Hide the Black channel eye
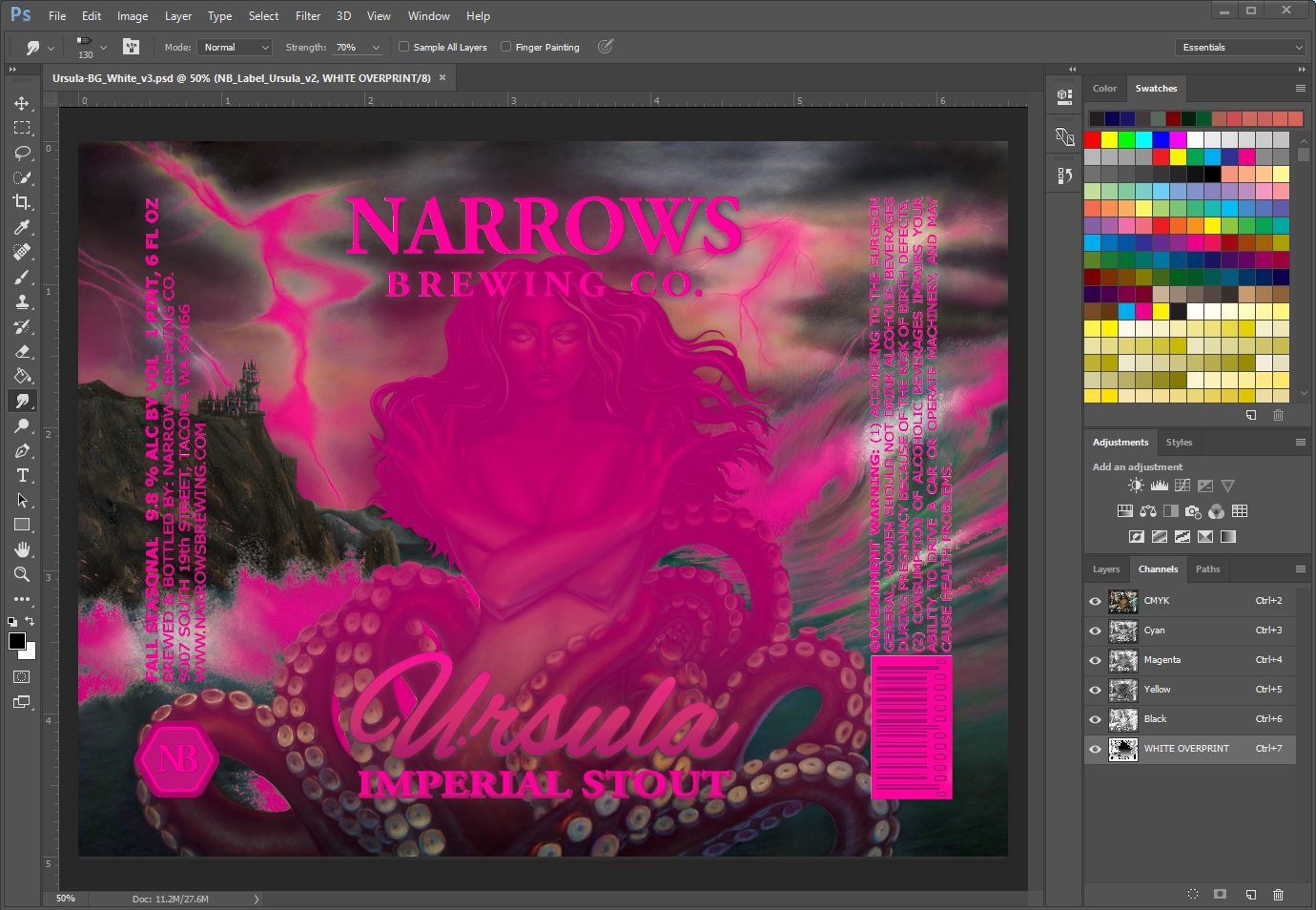 pyautogui.click(x=1095, y=719)
